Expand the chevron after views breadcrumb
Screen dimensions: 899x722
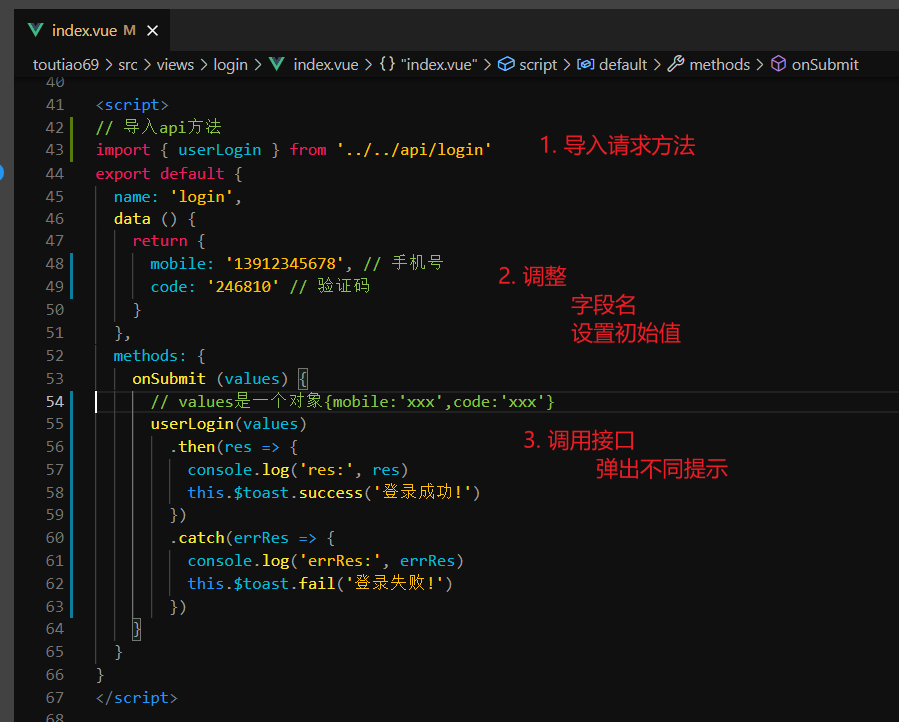(x=204, y=65)
